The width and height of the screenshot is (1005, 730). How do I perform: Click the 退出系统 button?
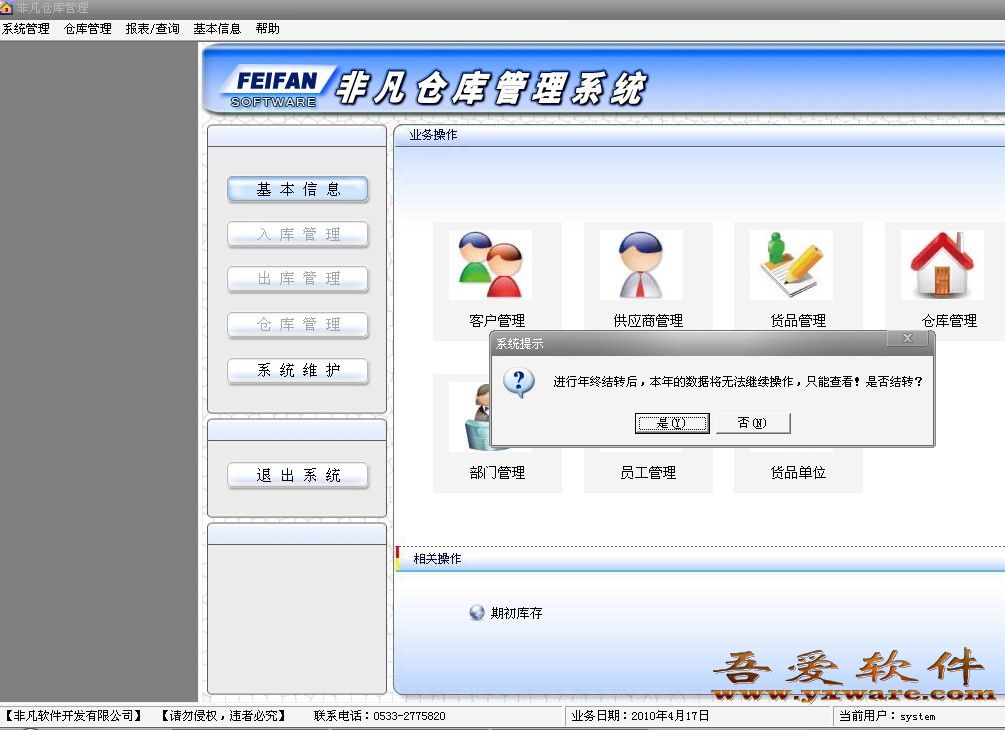pos(298,476)
